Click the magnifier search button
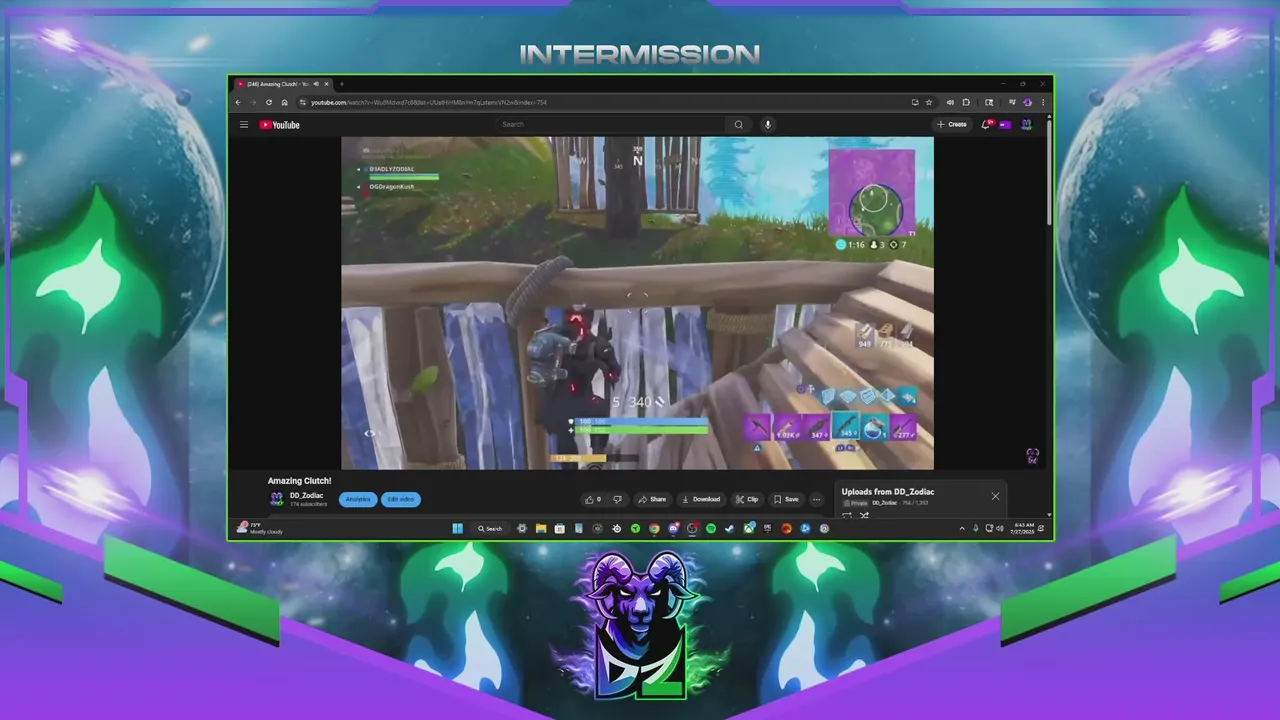Viewport: 1280px width, 720px height. [739, 124]
